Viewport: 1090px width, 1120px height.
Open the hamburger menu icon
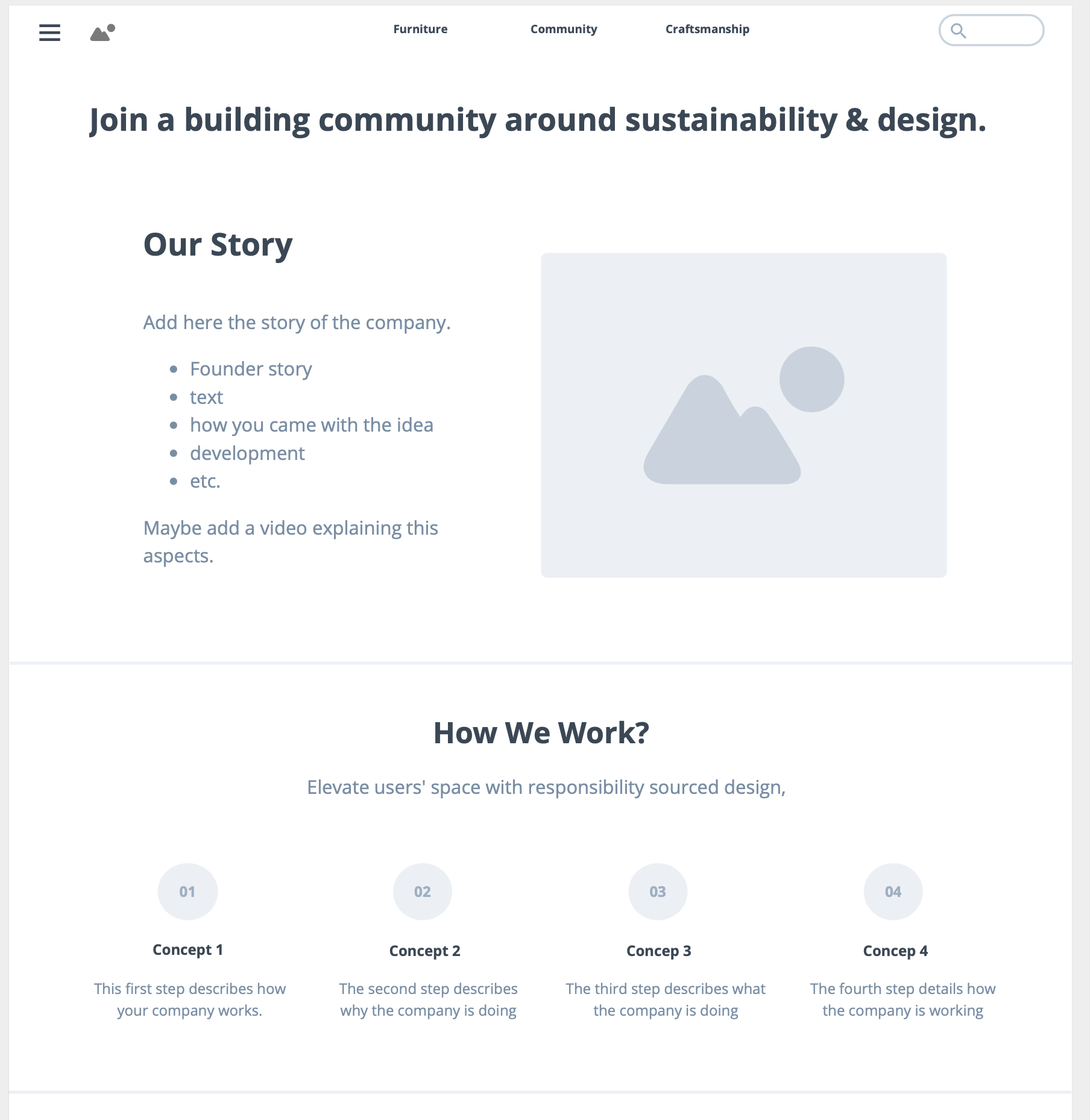pos(49,33)
